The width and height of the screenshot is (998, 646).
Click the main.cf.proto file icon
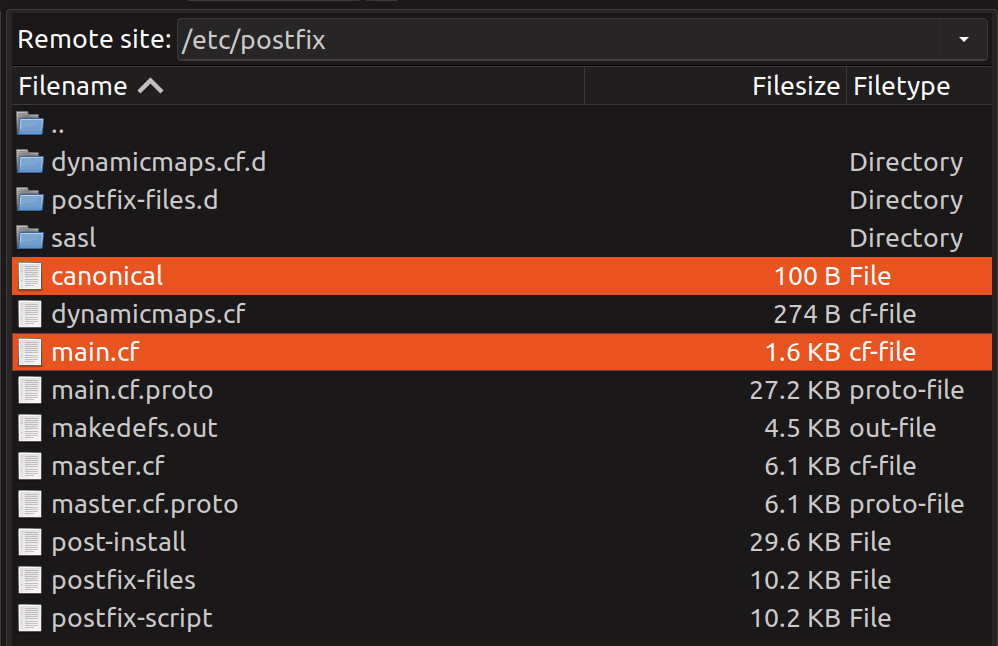[x=30, y=390]
